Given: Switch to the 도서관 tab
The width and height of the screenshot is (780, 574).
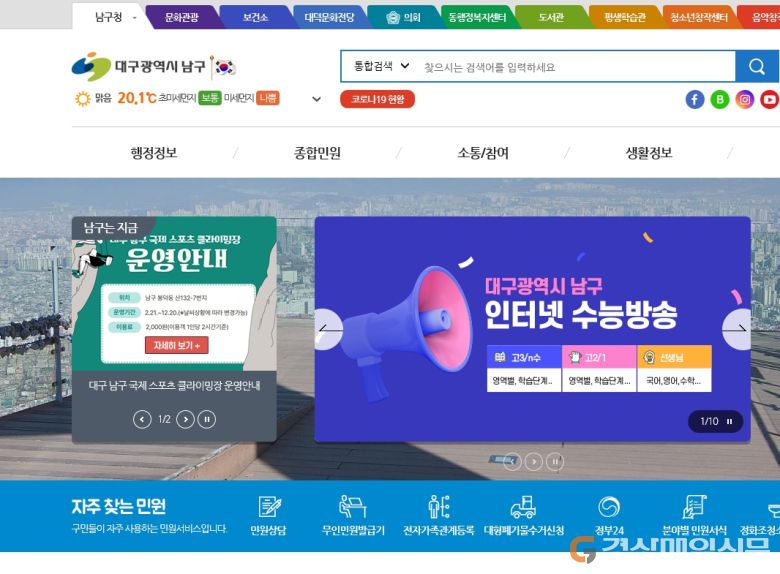Looking at the screenshot, I should click(551, 17).
